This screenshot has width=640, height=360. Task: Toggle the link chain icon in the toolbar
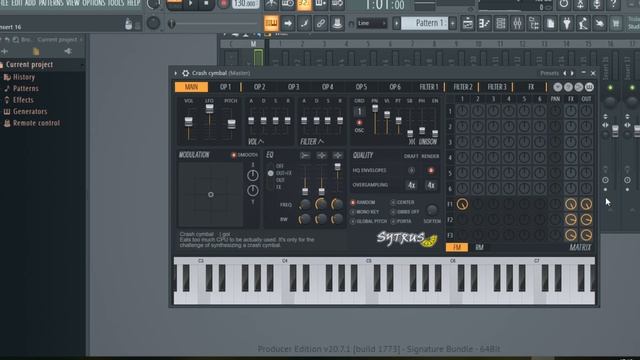point(320,23)
